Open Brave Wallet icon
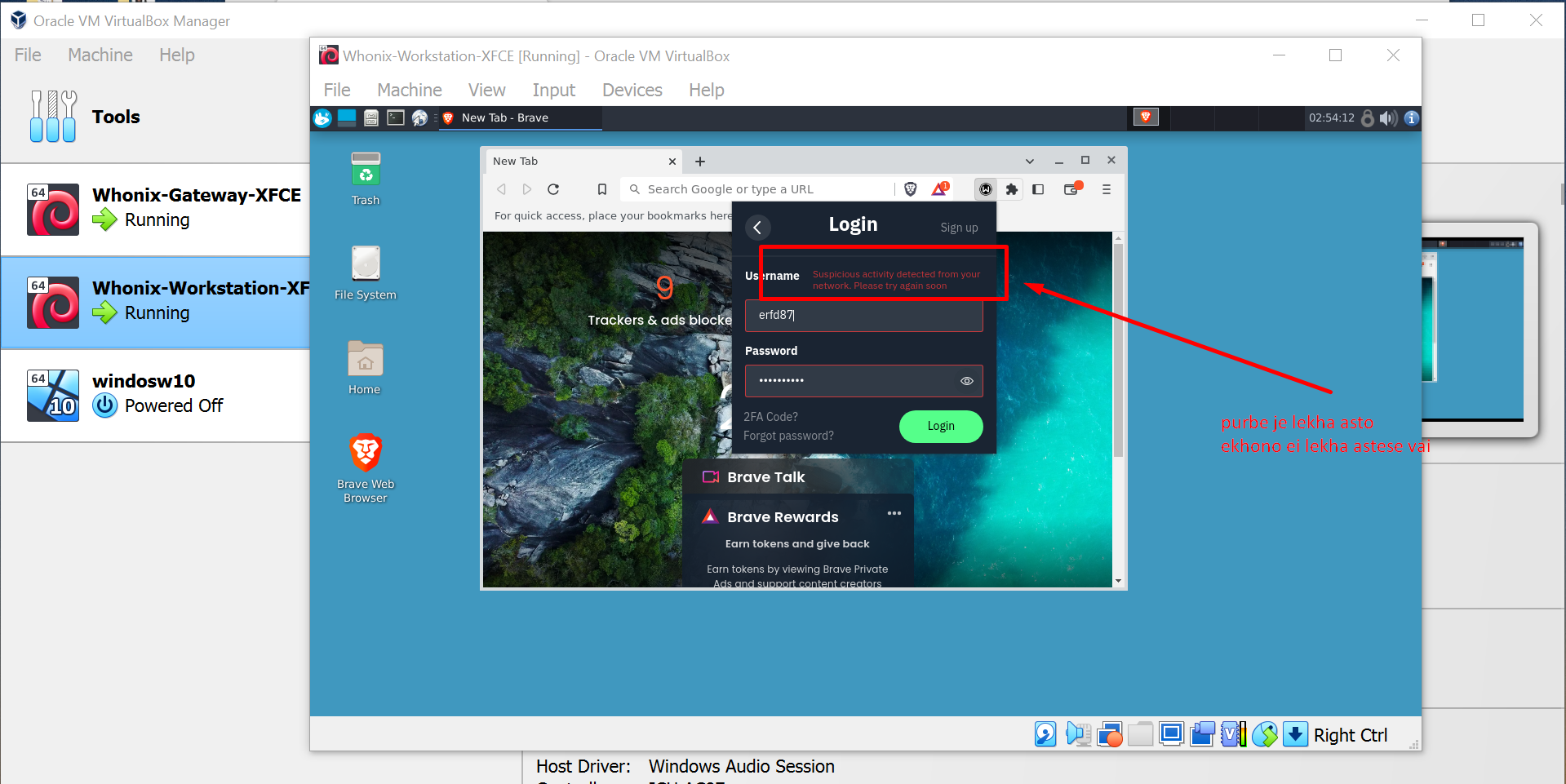The width and height of the screenshot is (1566, 784). coord(1072,188)
